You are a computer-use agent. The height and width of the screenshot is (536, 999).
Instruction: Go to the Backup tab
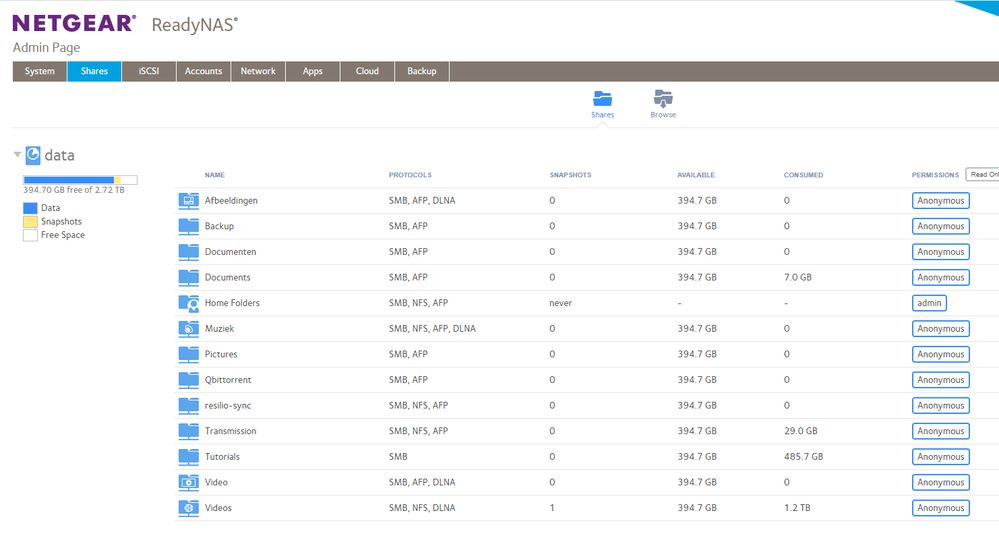[422, 71]
